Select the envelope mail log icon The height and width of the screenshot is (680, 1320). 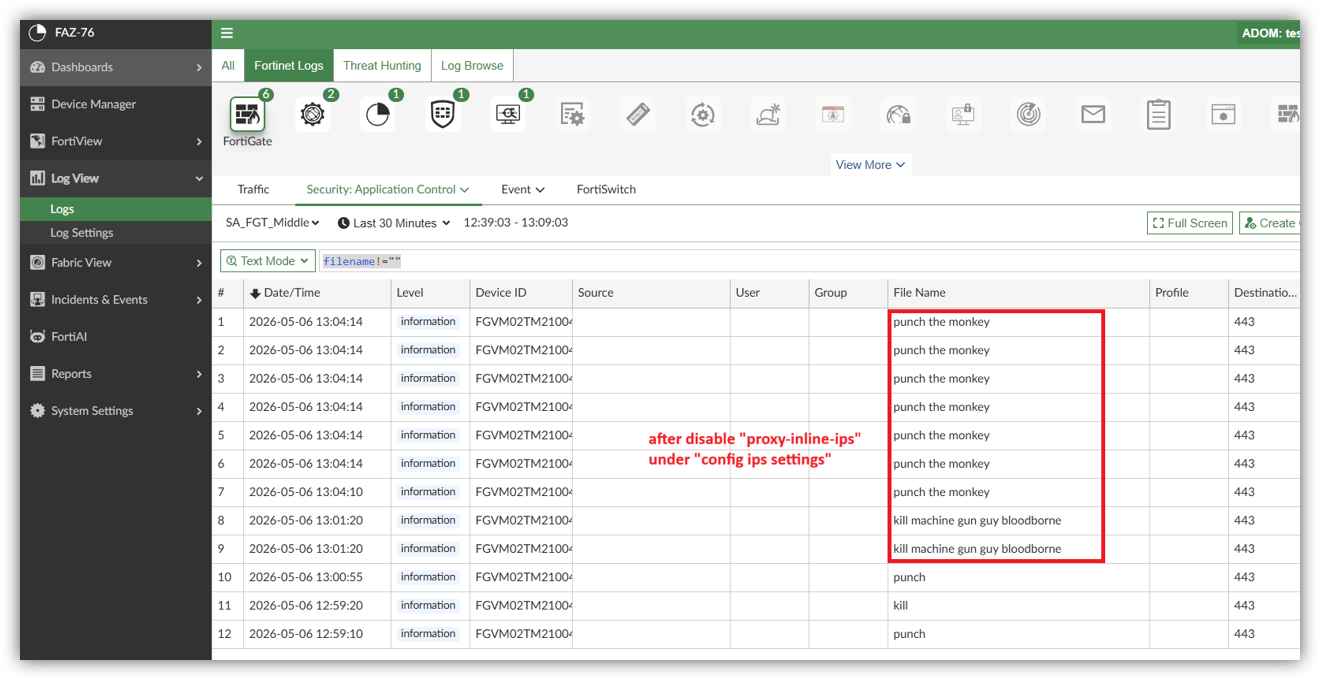tap(1093, 115)
